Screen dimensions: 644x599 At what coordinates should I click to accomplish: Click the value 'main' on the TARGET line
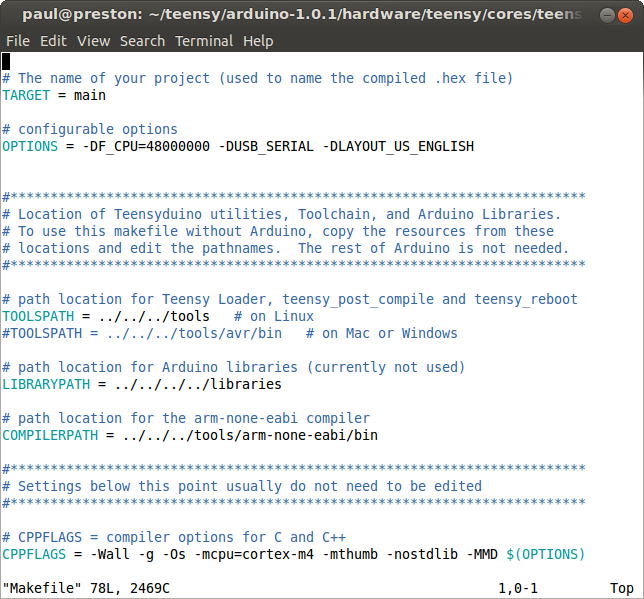[x=90, y=95]
